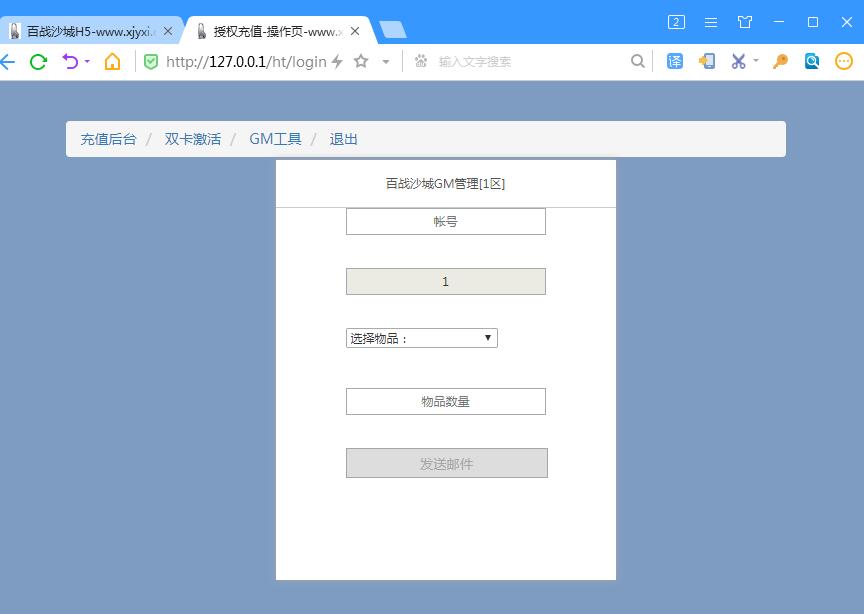Click the home page icon
Image resolution: width=864 pixels, height=614 pixels.
(112, 62)
